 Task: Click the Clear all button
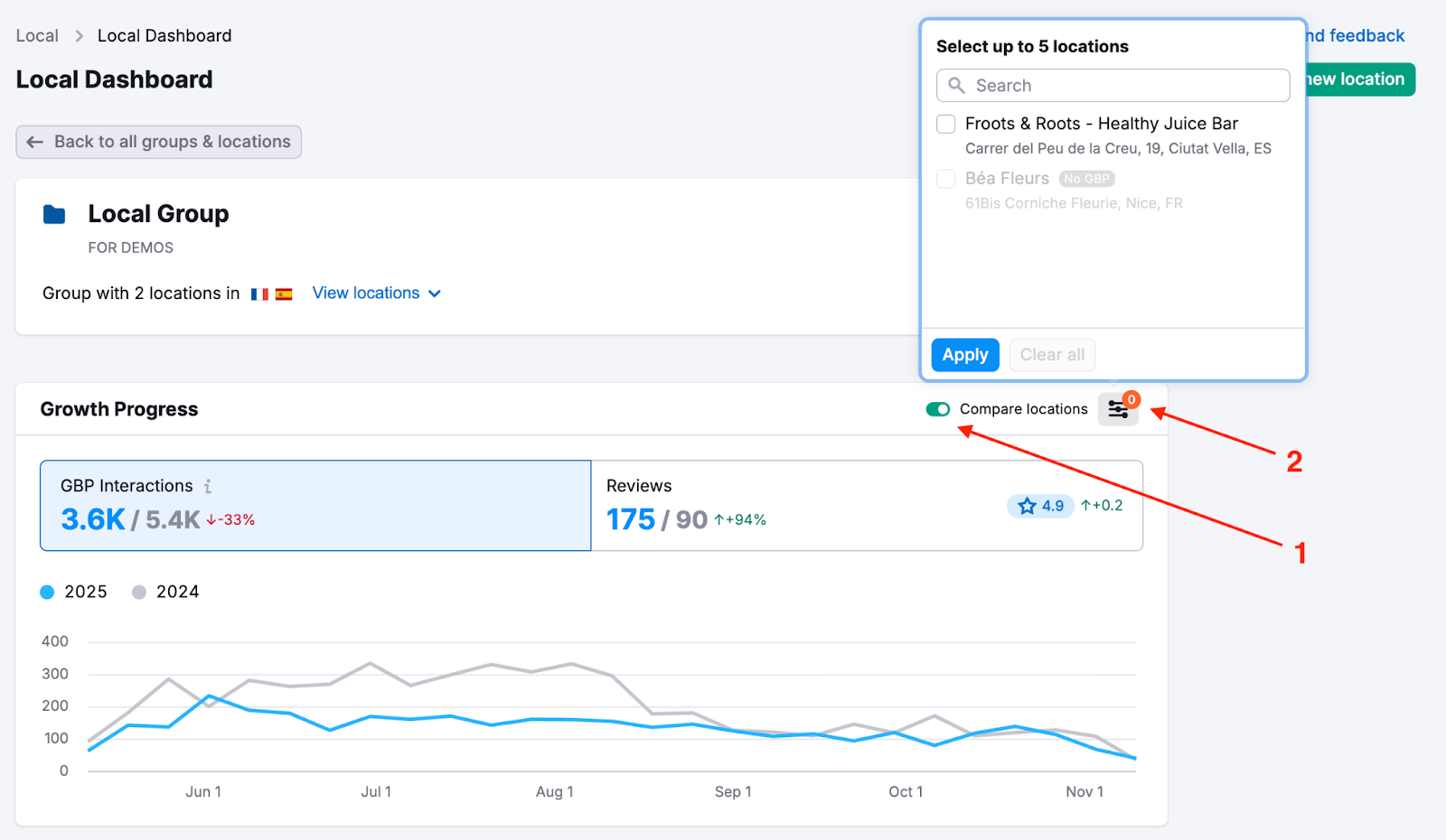pos(1052,354)
